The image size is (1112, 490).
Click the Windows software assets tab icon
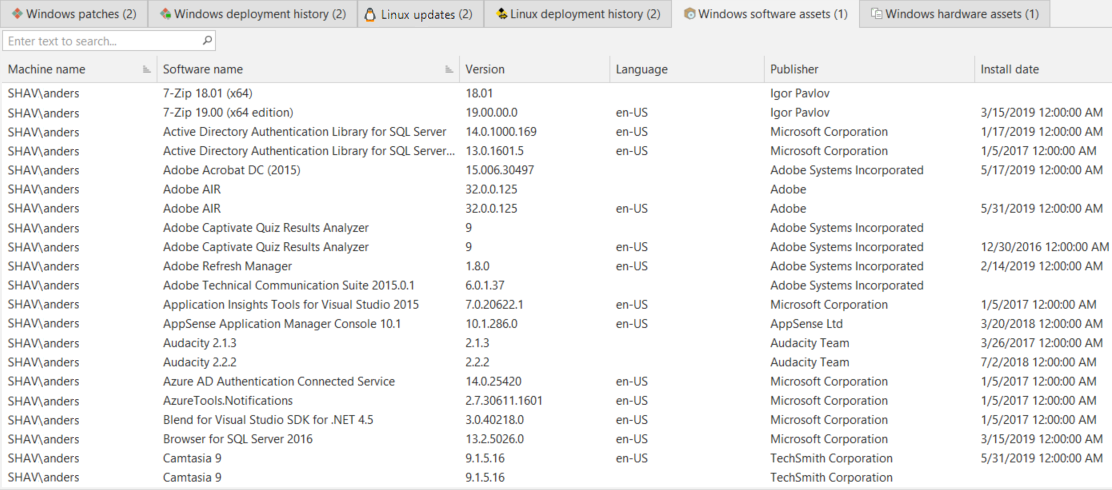[689, 14]
